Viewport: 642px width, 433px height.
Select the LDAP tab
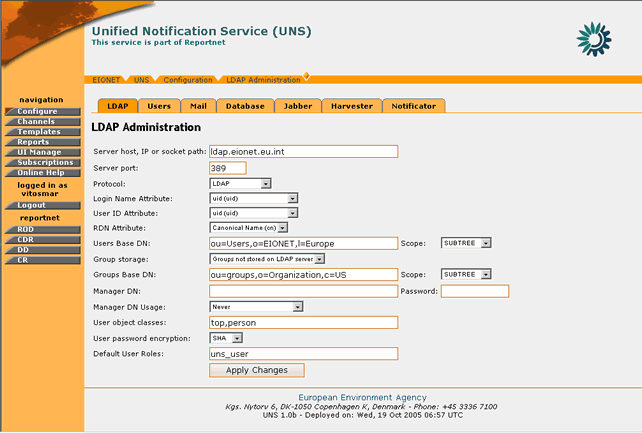118,106
